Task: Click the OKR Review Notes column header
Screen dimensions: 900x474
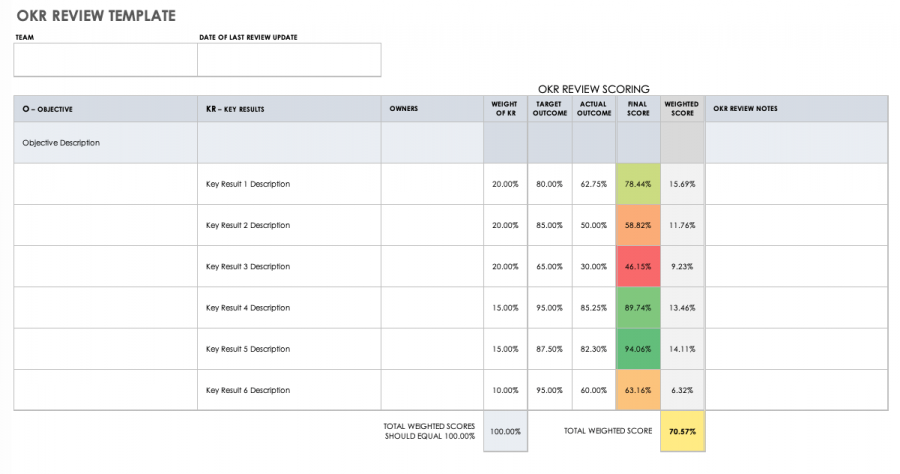Action: [x=796, y=109]
